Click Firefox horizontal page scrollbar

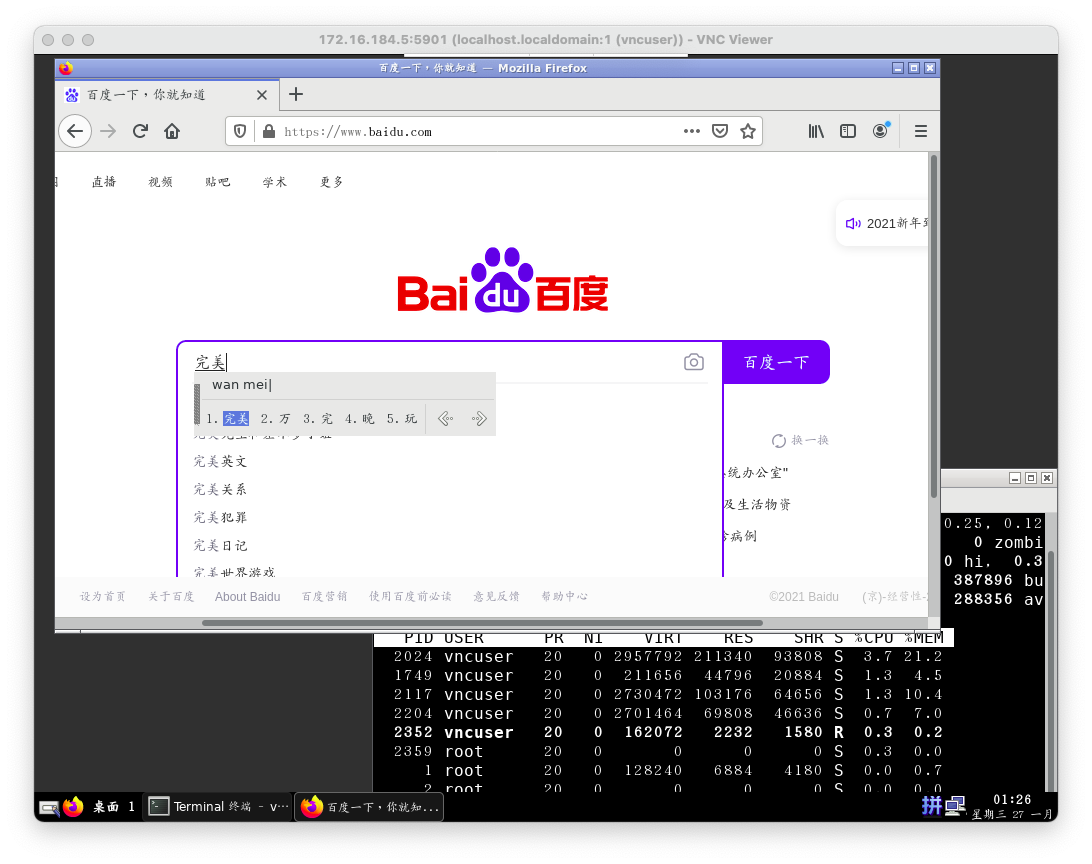[482, 622]
